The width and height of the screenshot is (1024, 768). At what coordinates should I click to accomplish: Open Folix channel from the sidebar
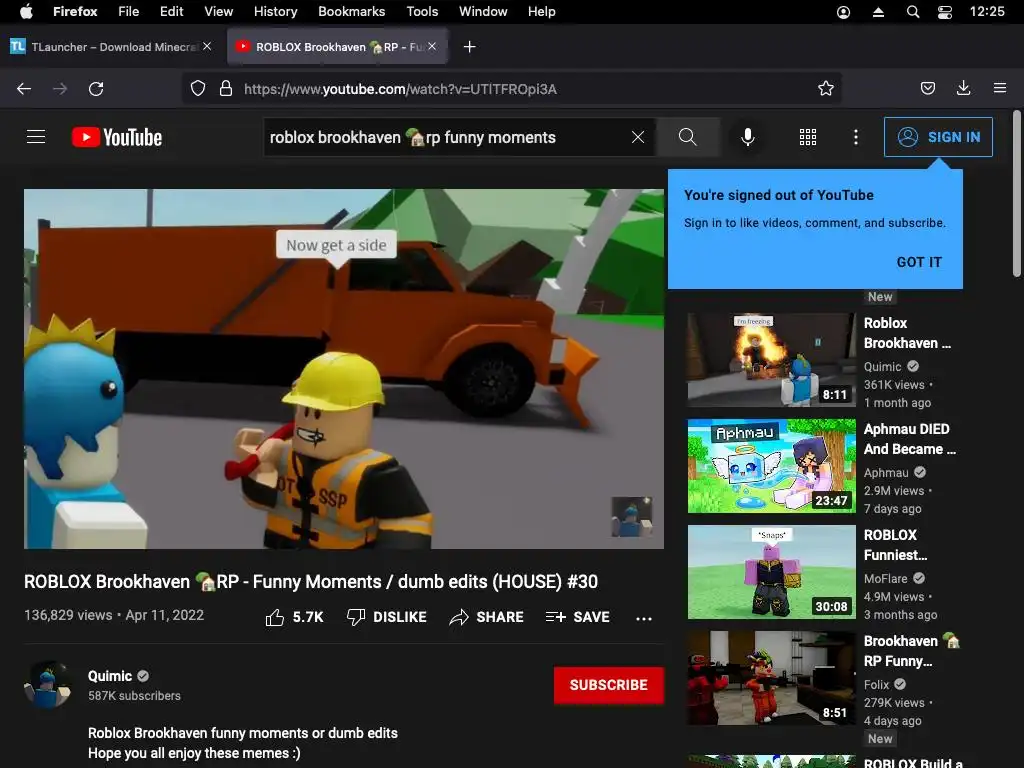(x=876, y=684)
